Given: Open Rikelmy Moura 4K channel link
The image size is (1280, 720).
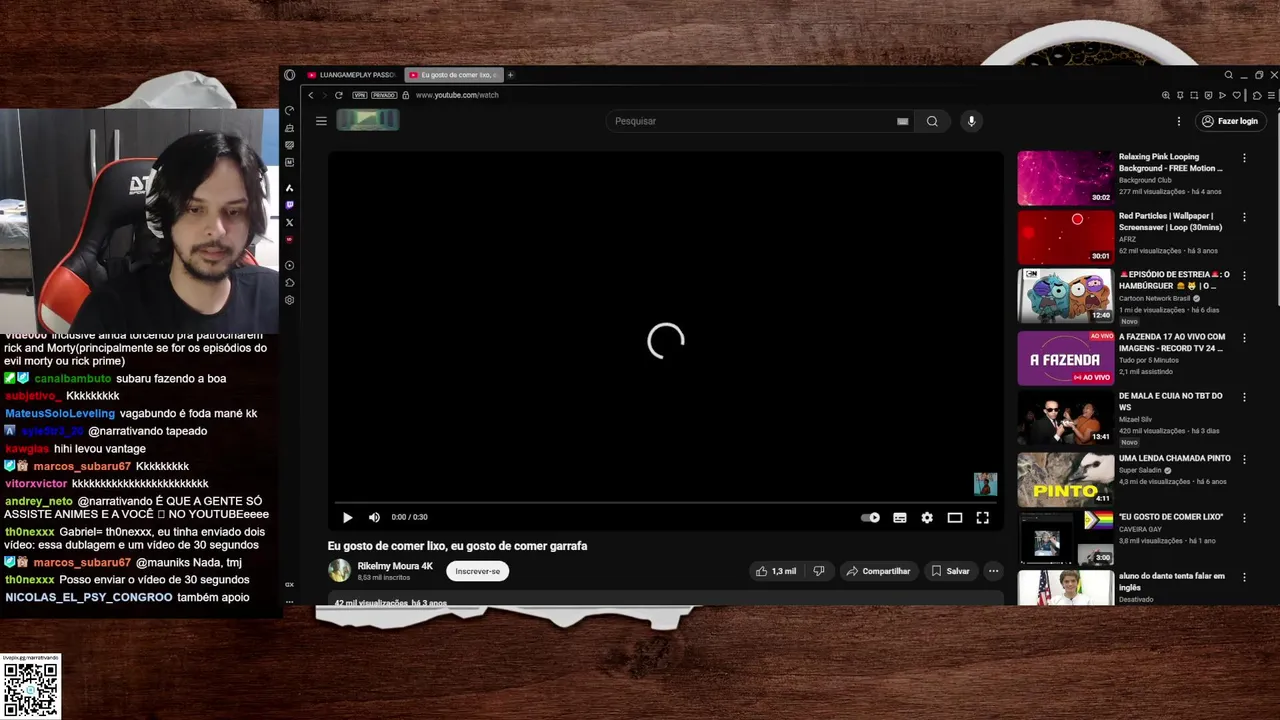Looking at the screenshot, I should click(395, 566).
